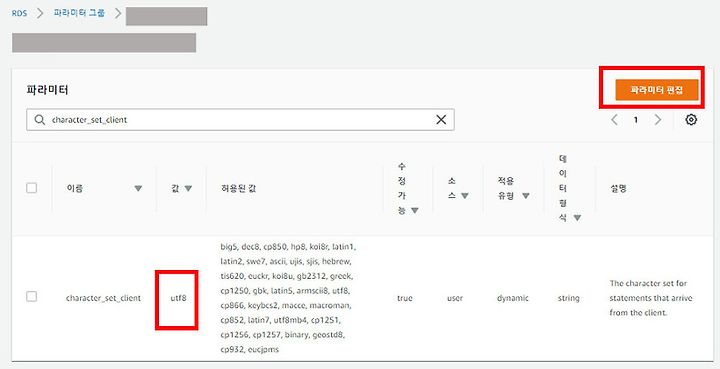Sort by 수정 가능 column arrow

coord(415,211)
